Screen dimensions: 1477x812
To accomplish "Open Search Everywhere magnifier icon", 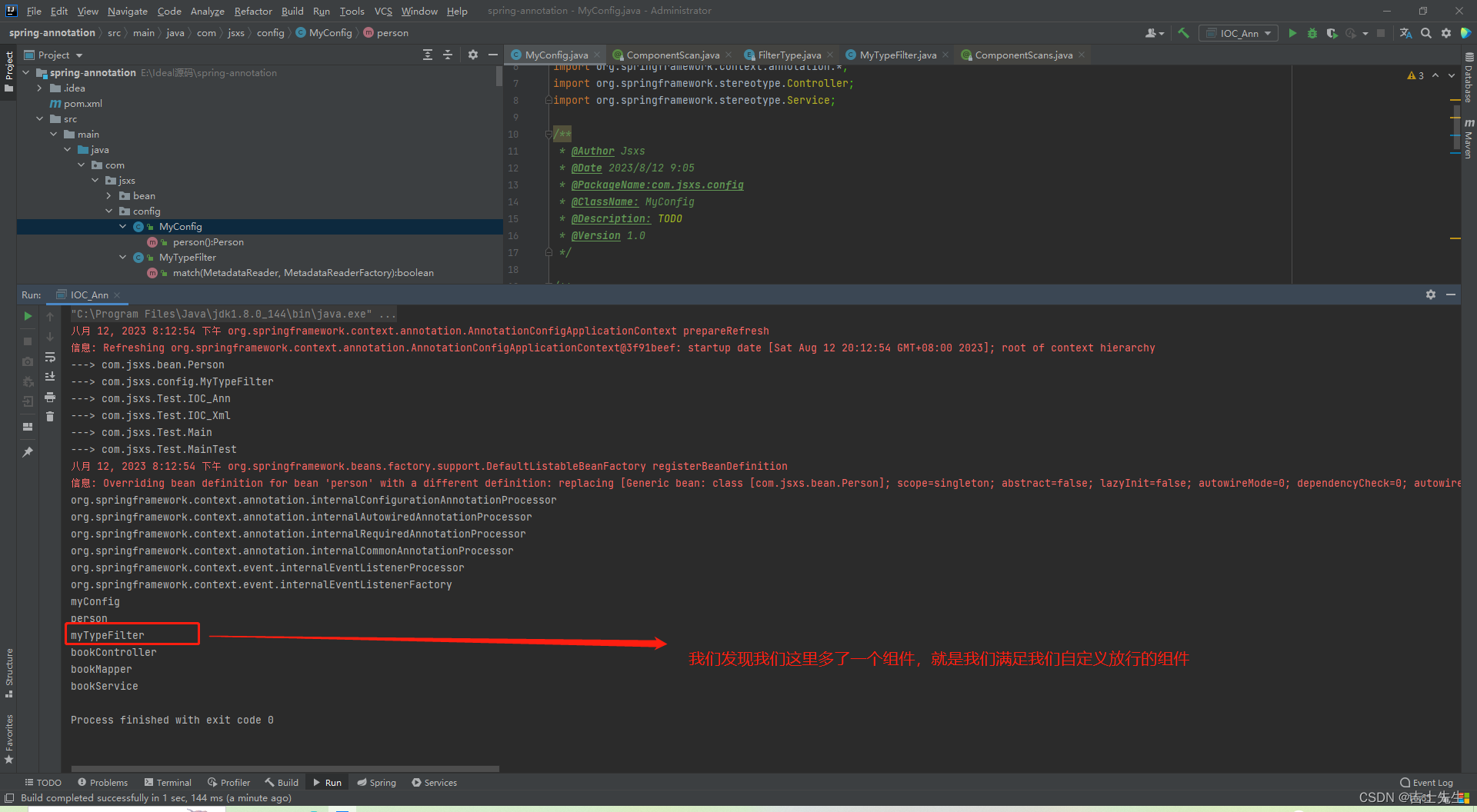I will coord(1426,33).
